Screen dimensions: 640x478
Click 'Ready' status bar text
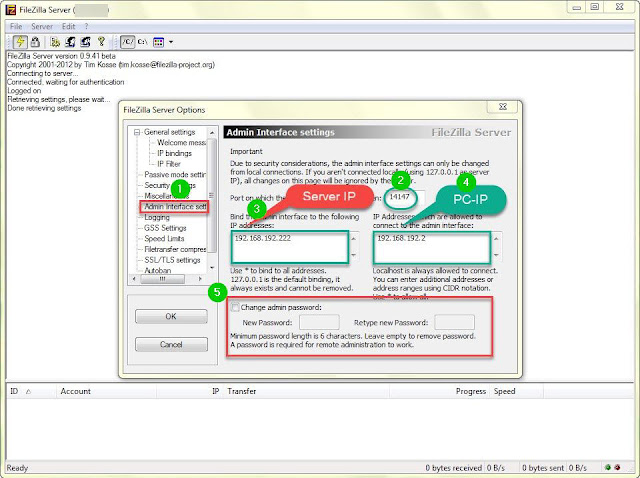pos(17,468)
